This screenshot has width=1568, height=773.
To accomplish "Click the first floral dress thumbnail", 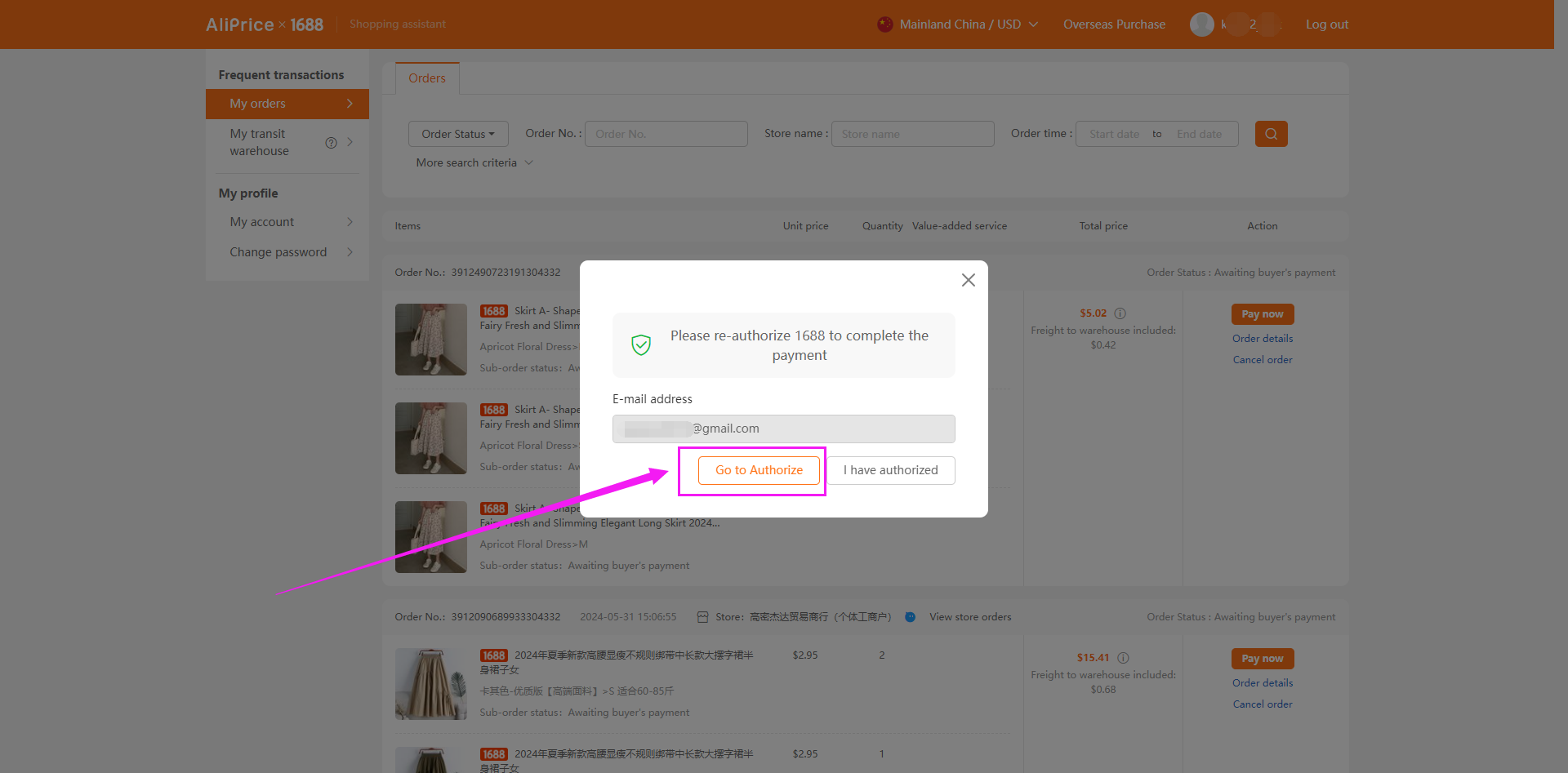I will pos(431,340).
